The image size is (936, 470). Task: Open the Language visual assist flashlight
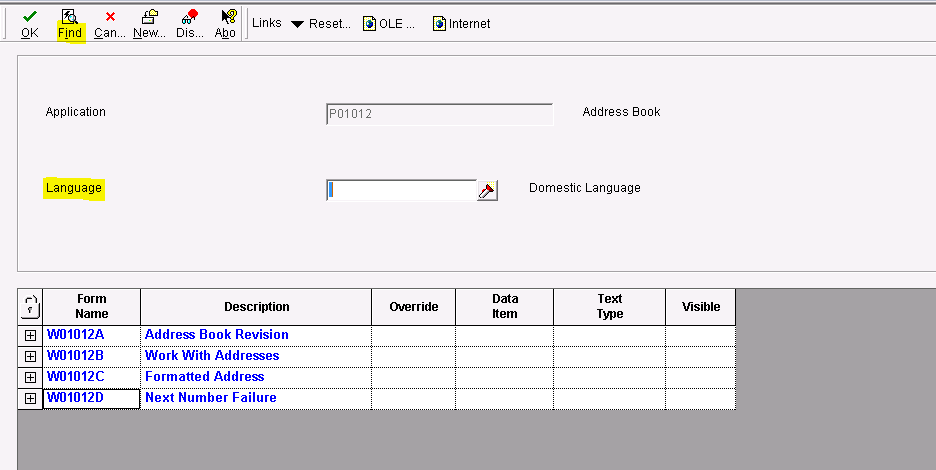tap(487, 190)
